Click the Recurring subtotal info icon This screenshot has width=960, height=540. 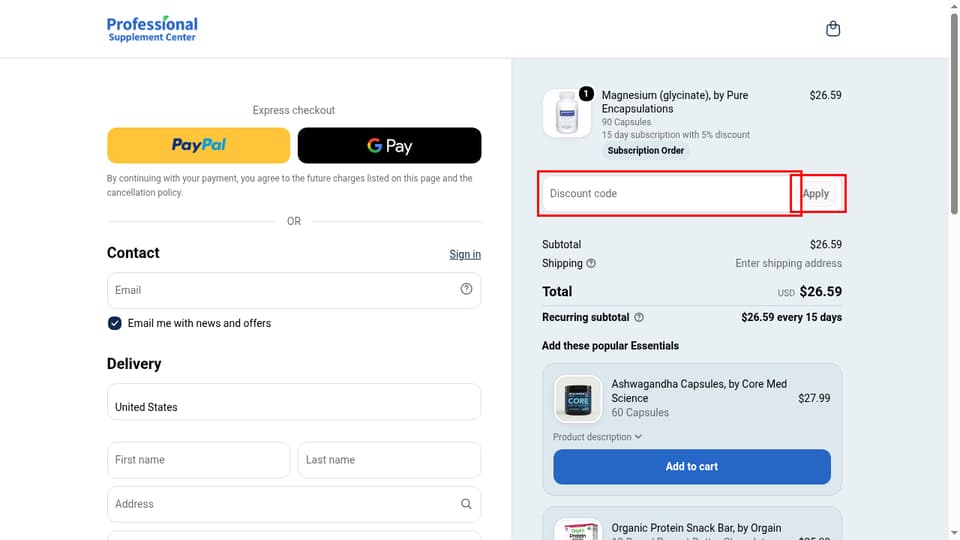pos(639,317)
